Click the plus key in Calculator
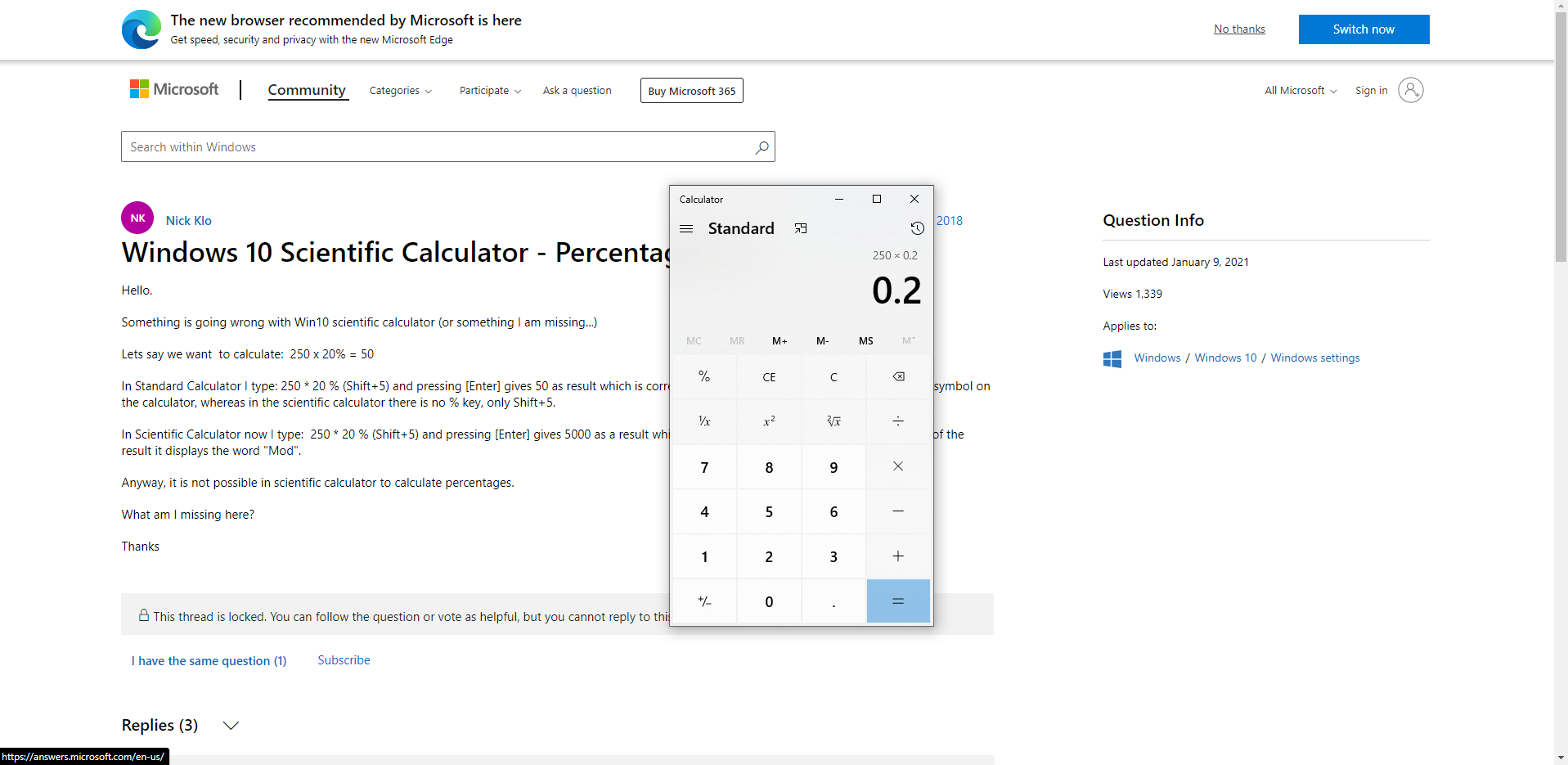This screenshot has height=765, width=1568. (898, 556)
